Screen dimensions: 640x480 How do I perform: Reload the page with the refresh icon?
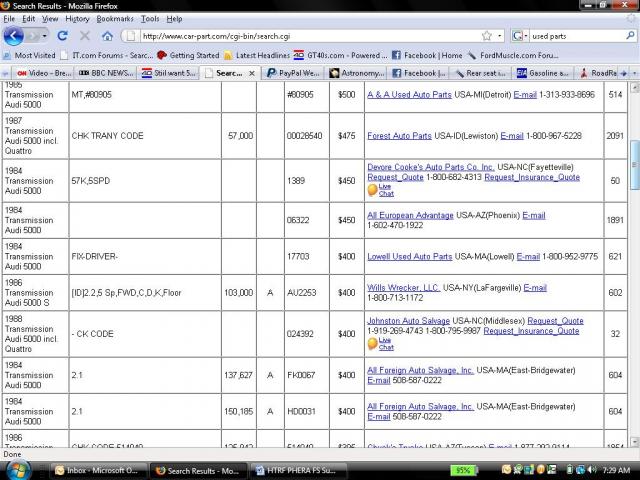pyautogui.click(x=62, y=36)
